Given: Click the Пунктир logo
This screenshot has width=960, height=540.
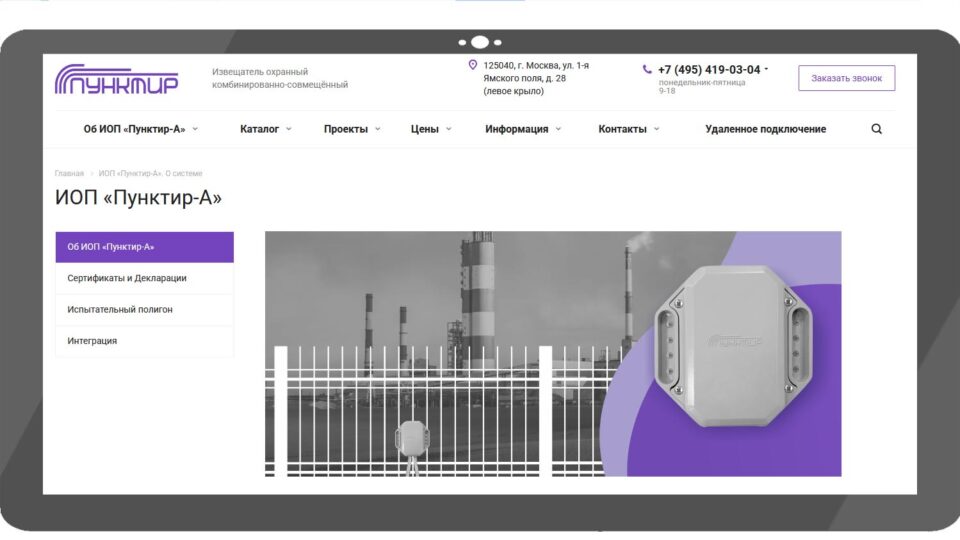Looking at the screenshot, I should pos(116,79).
